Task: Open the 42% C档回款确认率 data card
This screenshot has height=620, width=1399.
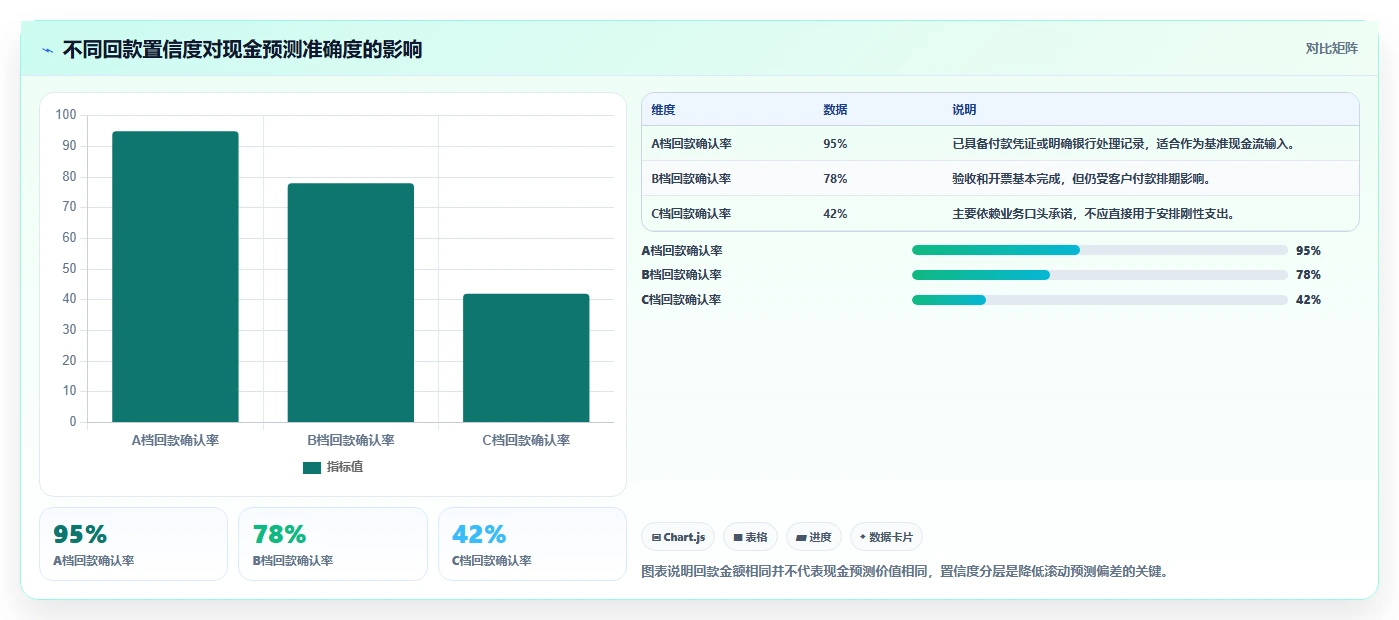Action: click(x=532, y=544)
